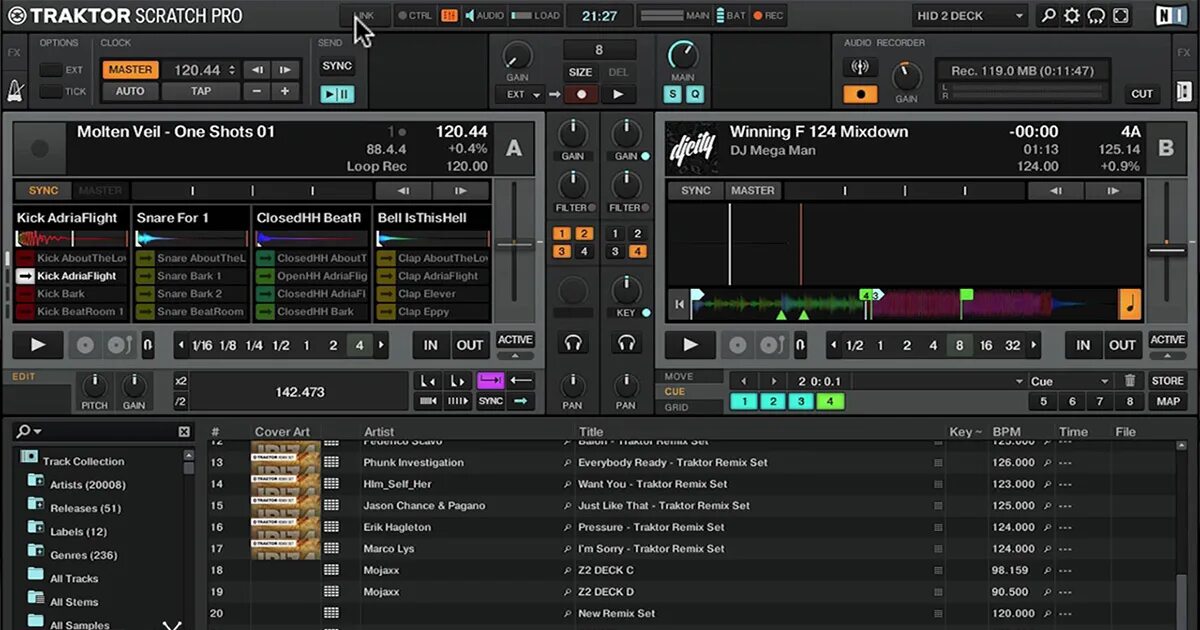Click Deck B headphone cue button
The width and height of the screenshot is (1200, 630).
pos(627,343)
